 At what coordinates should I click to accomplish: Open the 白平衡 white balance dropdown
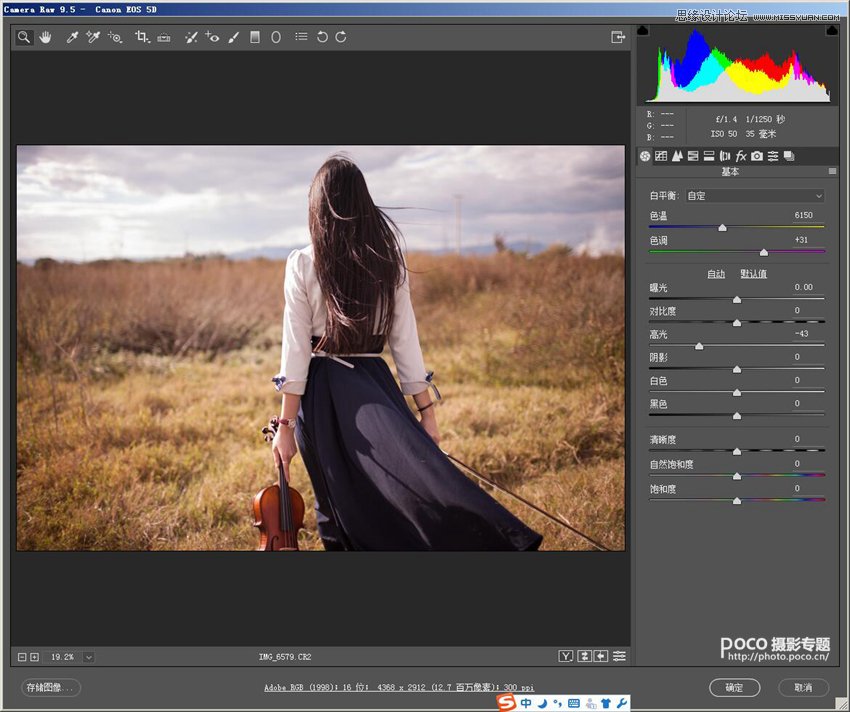(754, 196)
